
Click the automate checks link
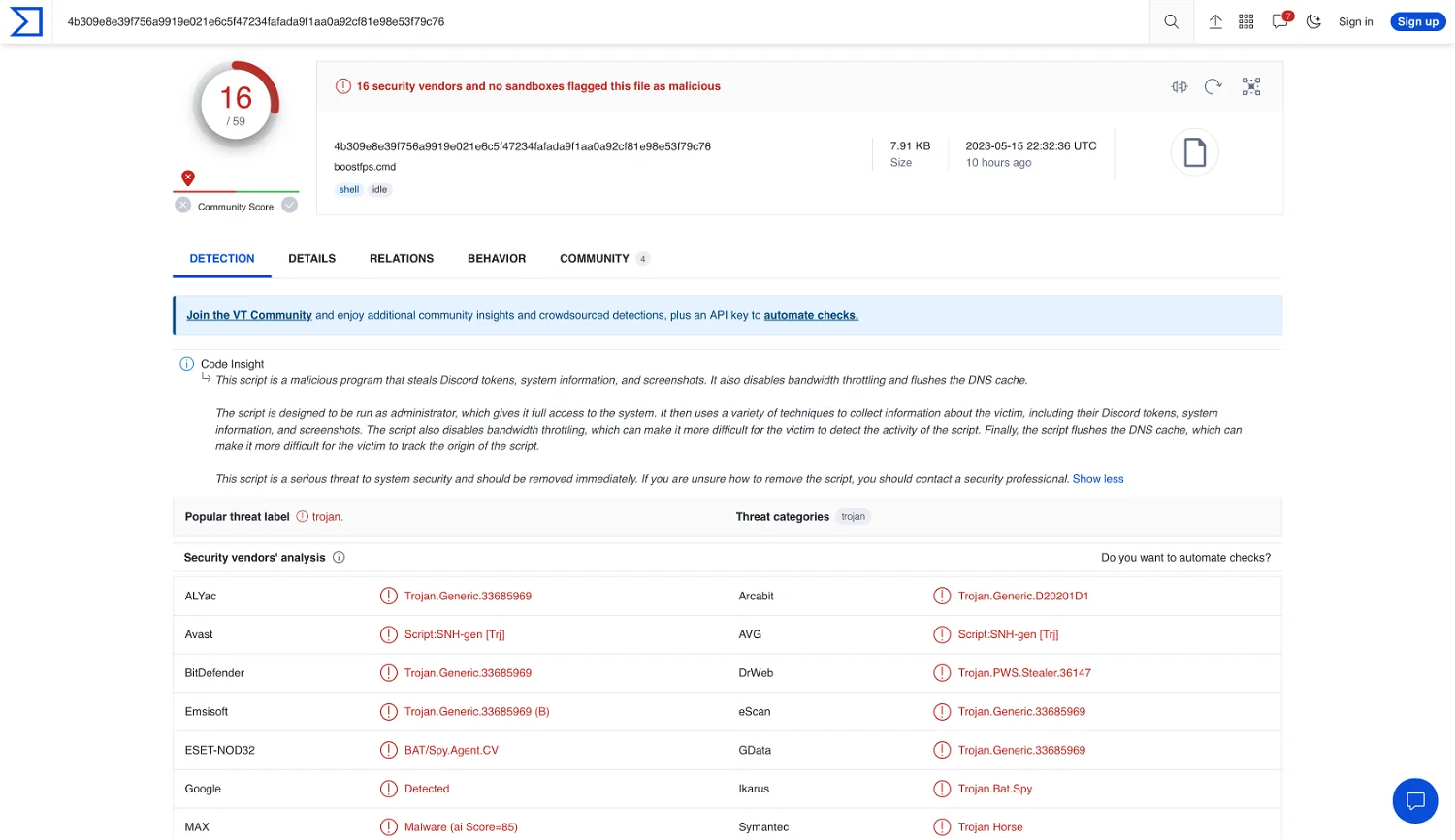[810, 314]
